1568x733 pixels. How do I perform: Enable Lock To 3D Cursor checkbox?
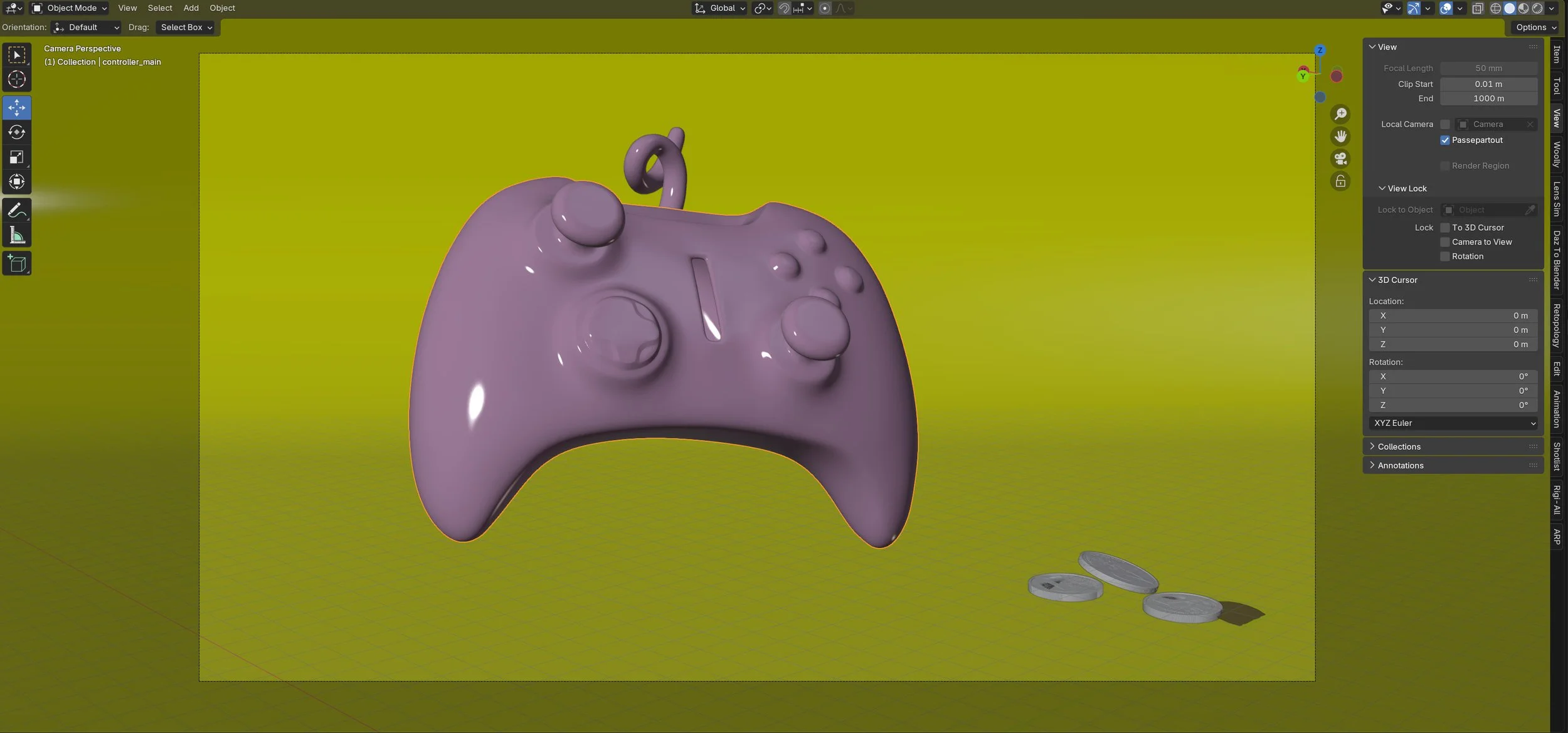click(x=1445, y=228)
